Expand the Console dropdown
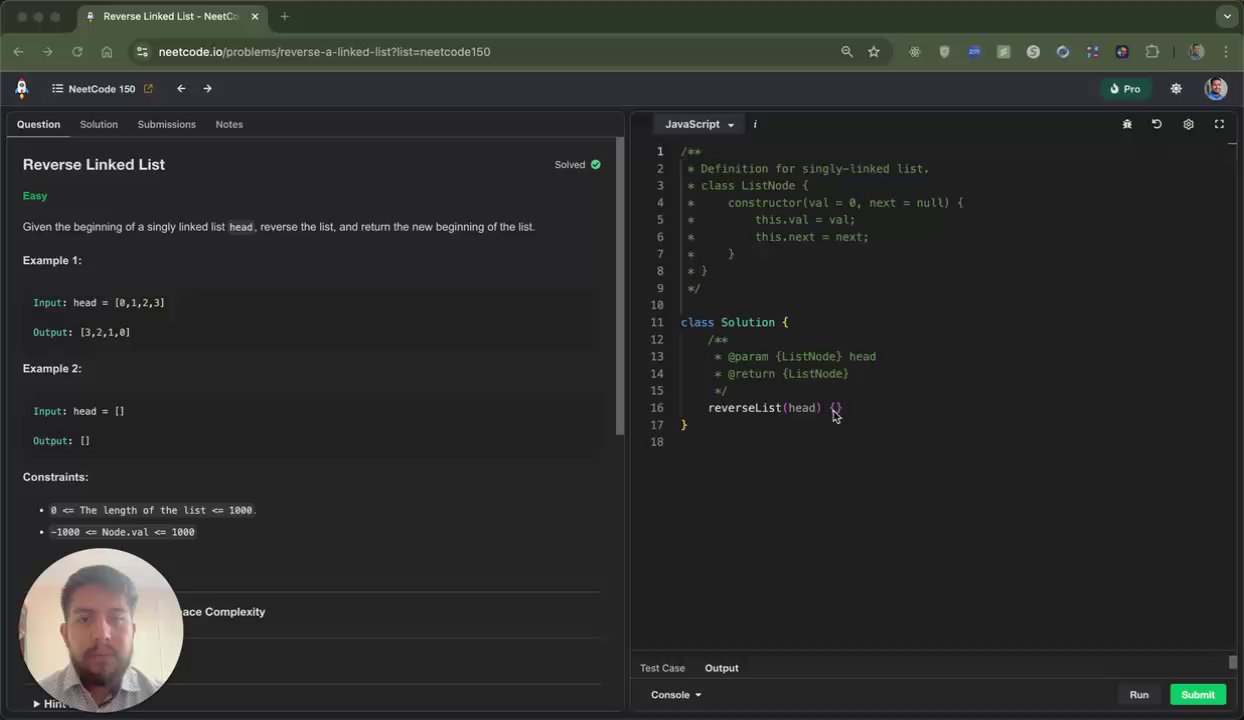Screen dimensions: 1244x720 pyautogui.click(x=676, y=695)
